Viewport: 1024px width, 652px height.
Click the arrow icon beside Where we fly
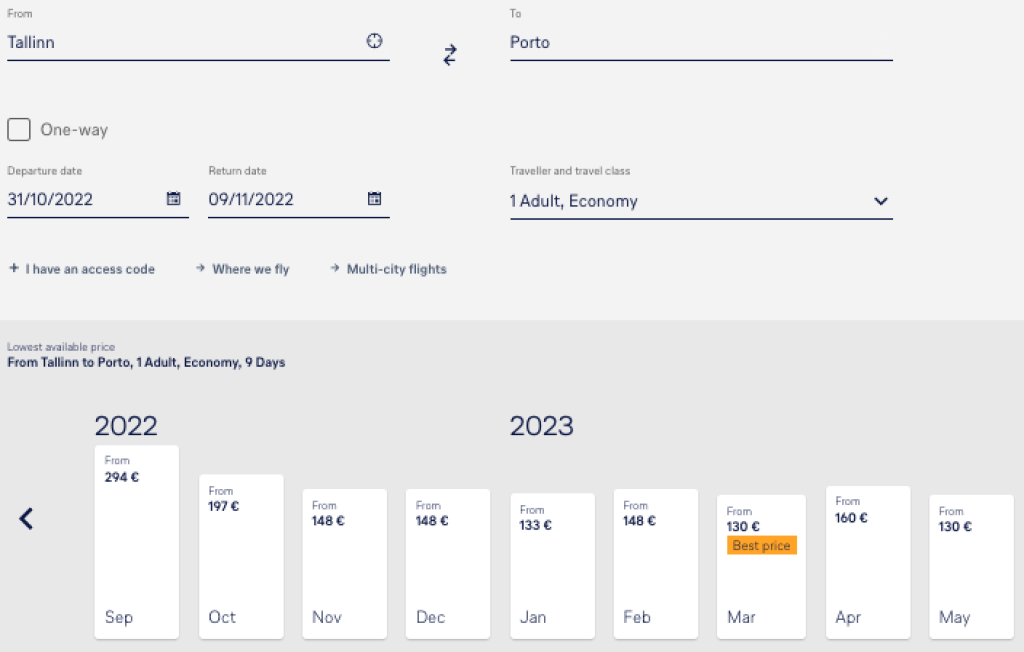click(201, 268)
